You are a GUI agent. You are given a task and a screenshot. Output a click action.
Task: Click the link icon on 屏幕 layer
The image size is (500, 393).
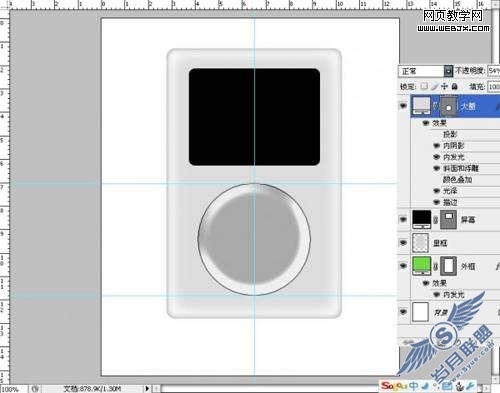click(x=435, y=219)
